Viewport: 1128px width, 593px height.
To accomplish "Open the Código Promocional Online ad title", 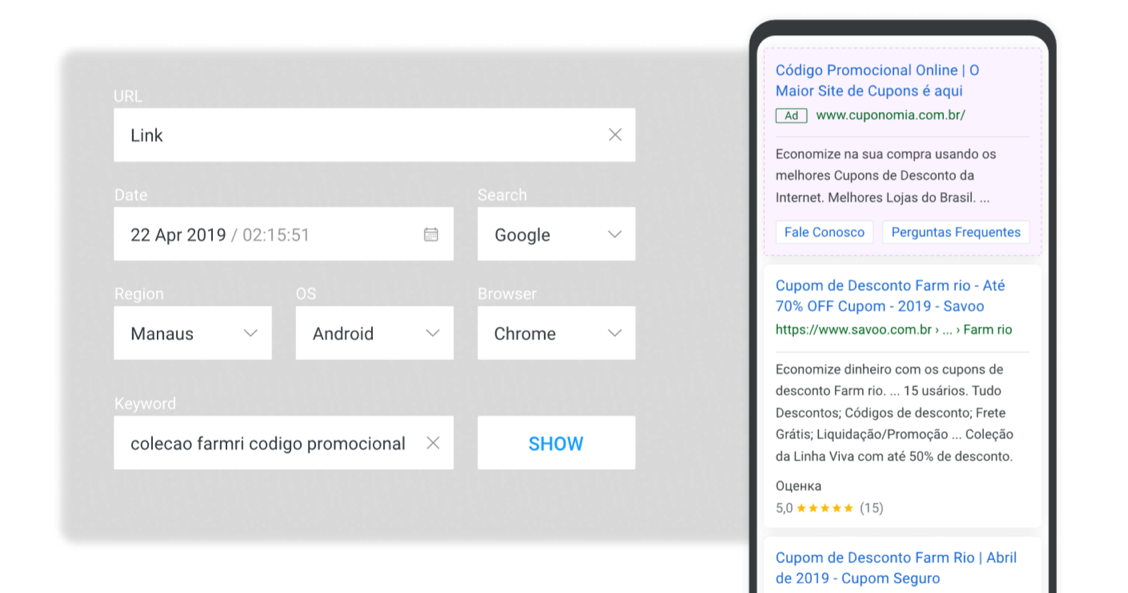I will pos(877,81).
